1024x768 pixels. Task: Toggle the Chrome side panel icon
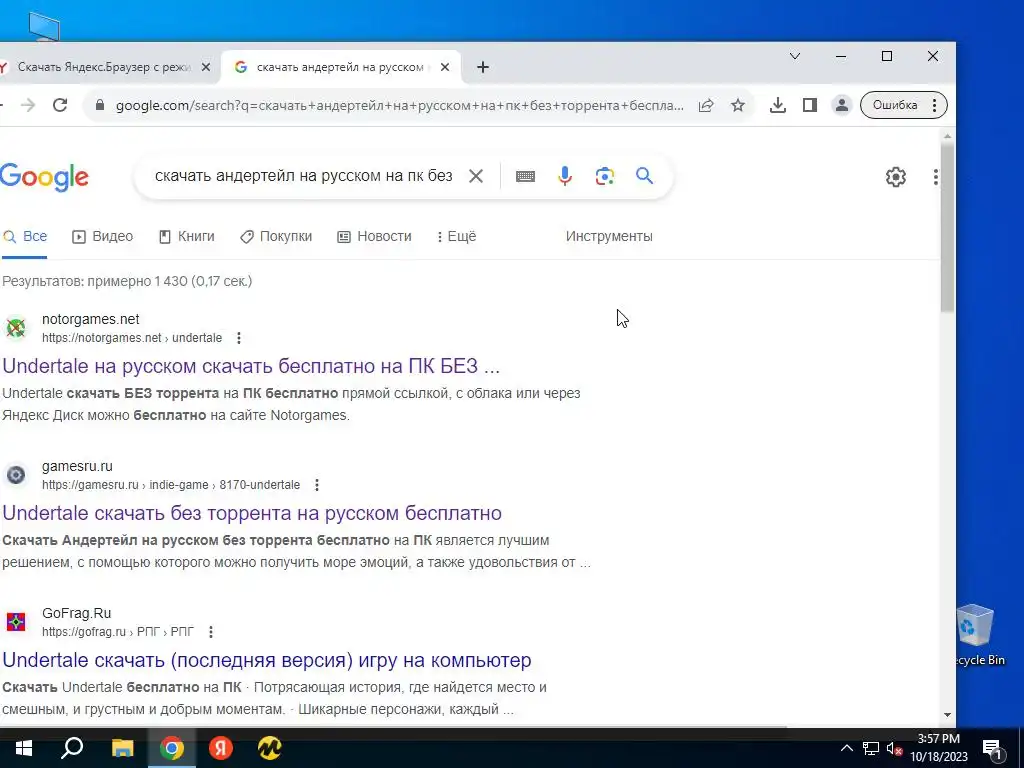coord(810,105)
